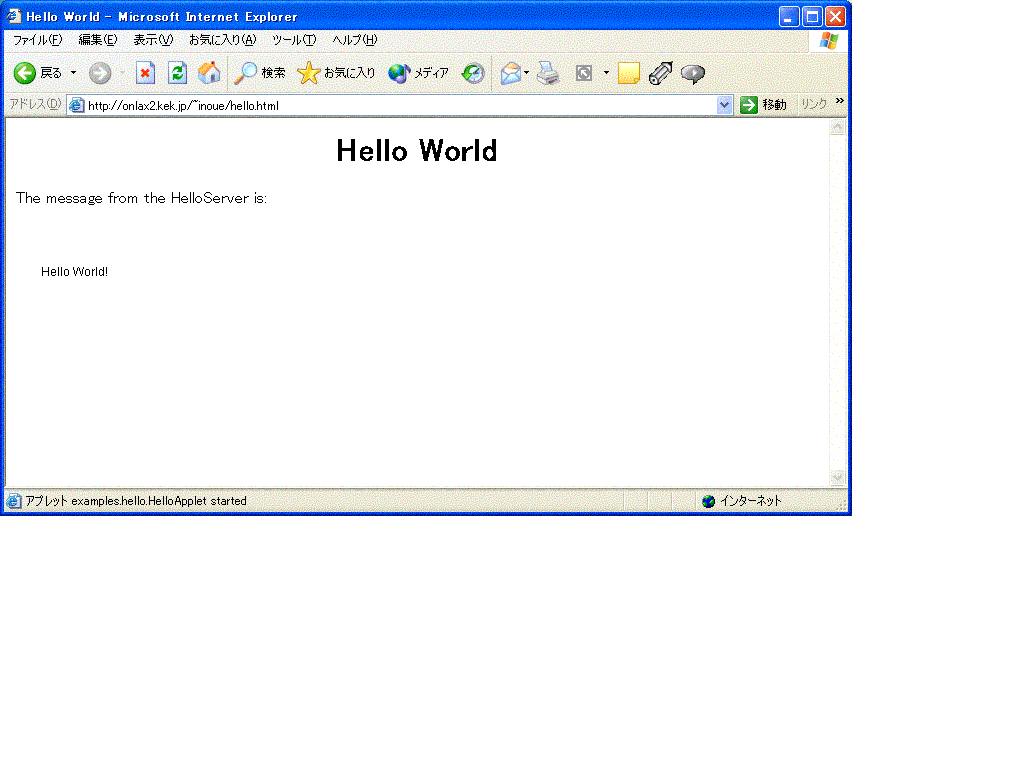The image size is (1024, 768).
Task: Go to the Home page house icon
Action: tap(209, 72)
